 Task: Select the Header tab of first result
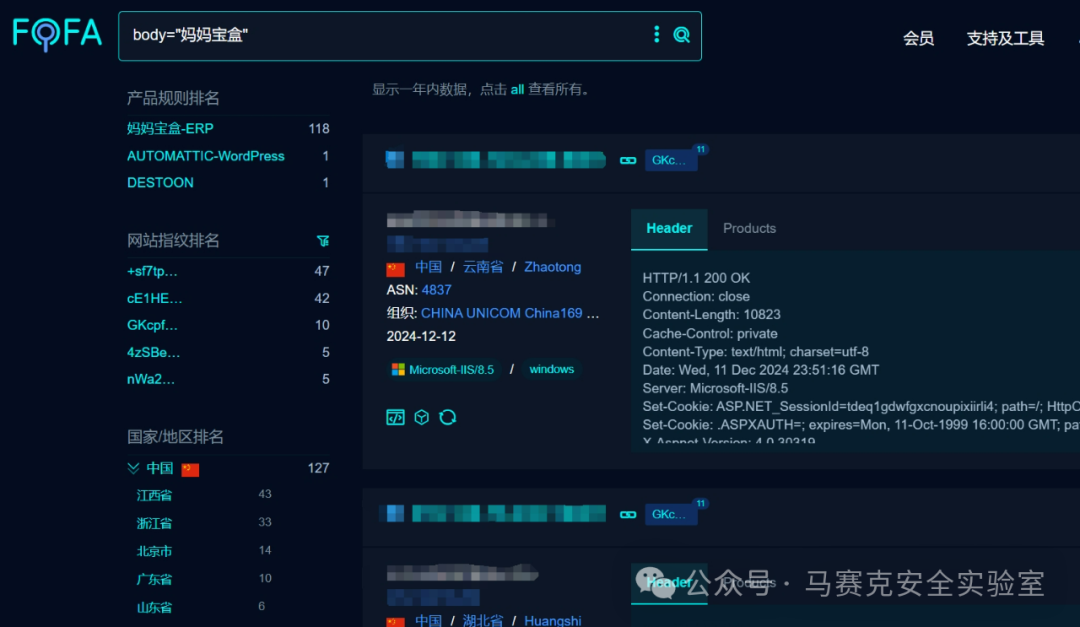pos(669,229)
